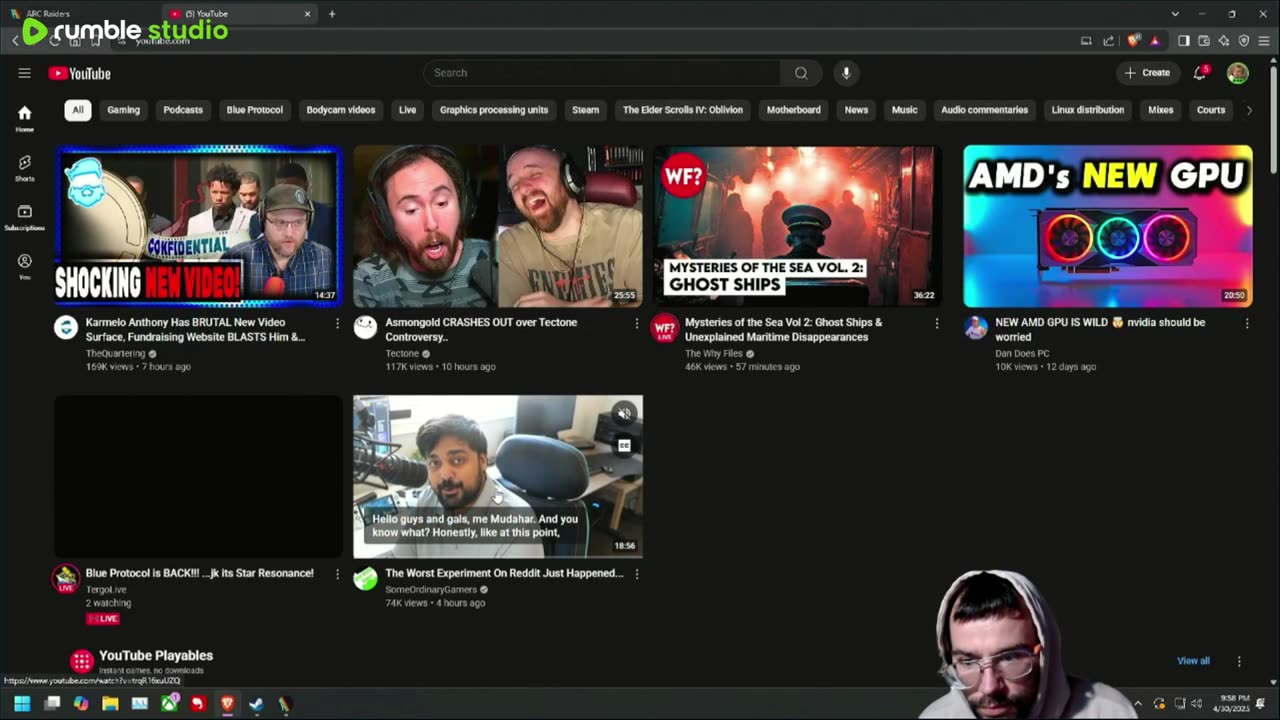This screenshot has height=720, width=1280.
Task: Click the YouTube Playables grid icon
Action: (x=82, y=661)
